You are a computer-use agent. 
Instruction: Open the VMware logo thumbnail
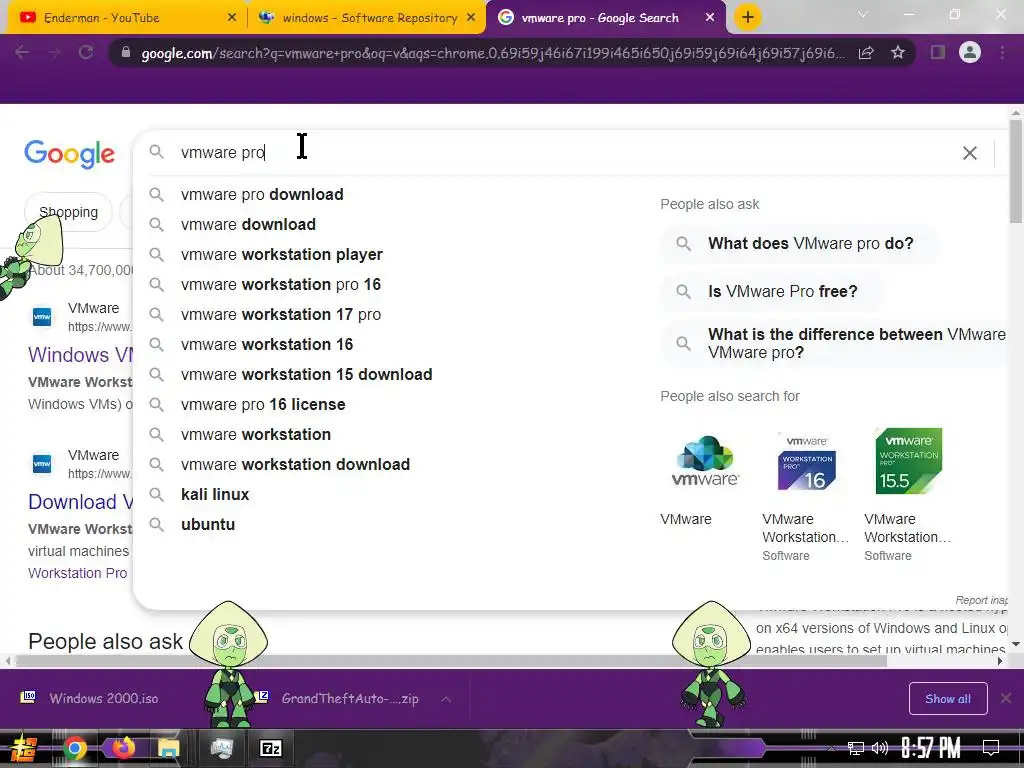click(705, 461)
